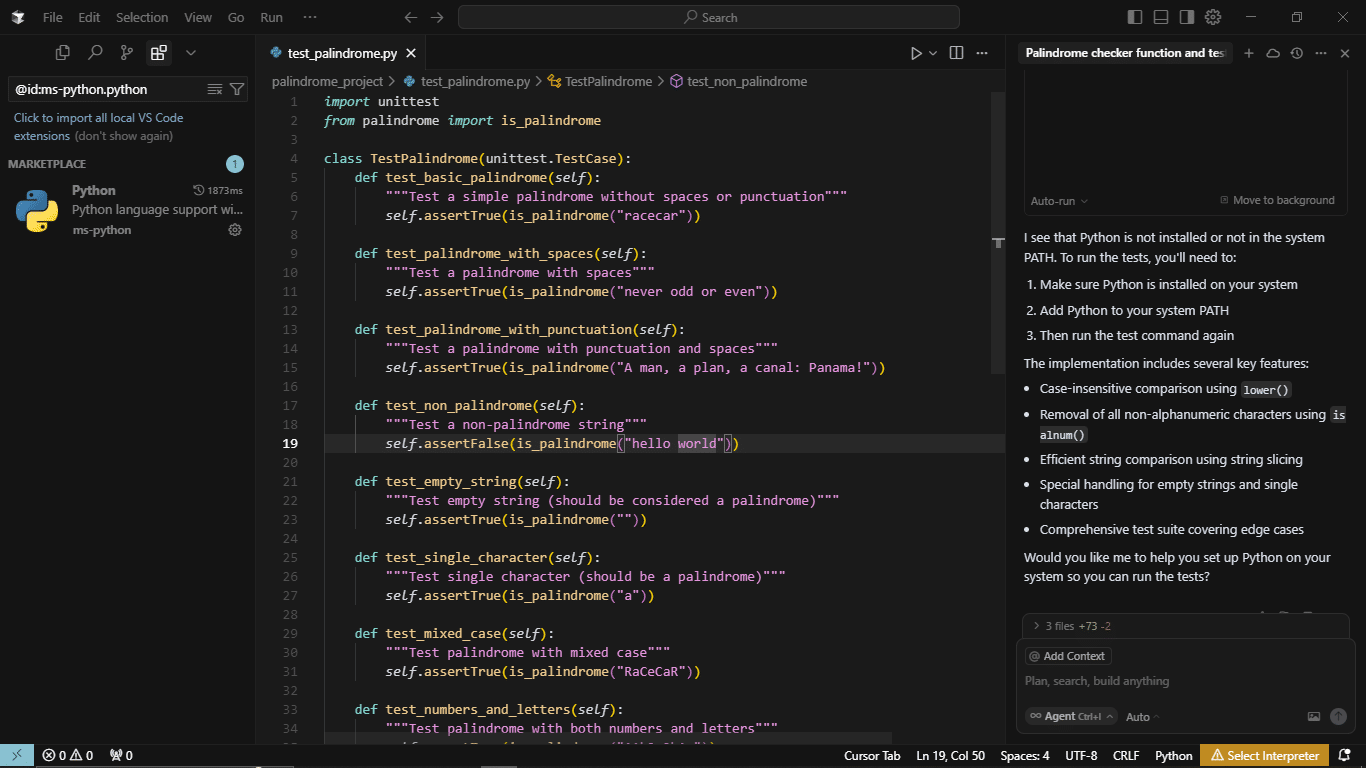Navigate back with the left arrow
This screenshot has height=768, width=1366.
[x=411, y=17]
